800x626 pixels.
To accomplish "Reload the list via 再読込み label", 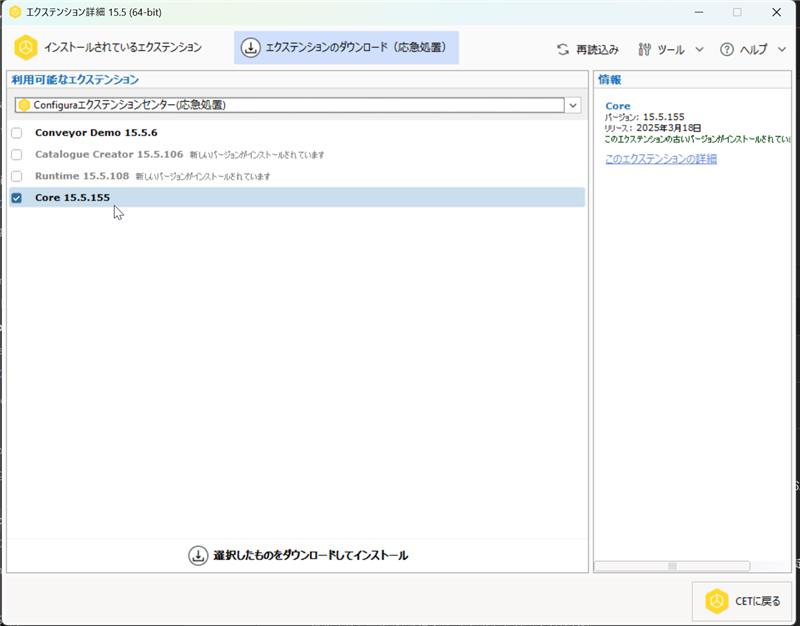I will coord(597,49).
